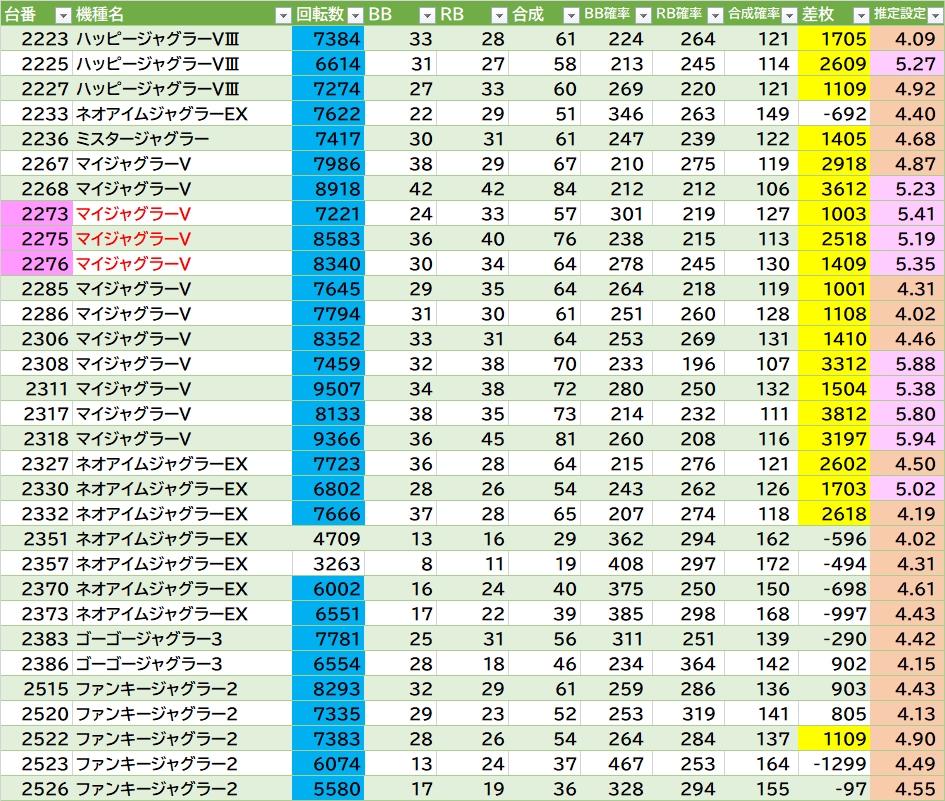Viewport: 945px width, 801px height.
Task: Click combined probability cell 172
Action: click(761, 564)
